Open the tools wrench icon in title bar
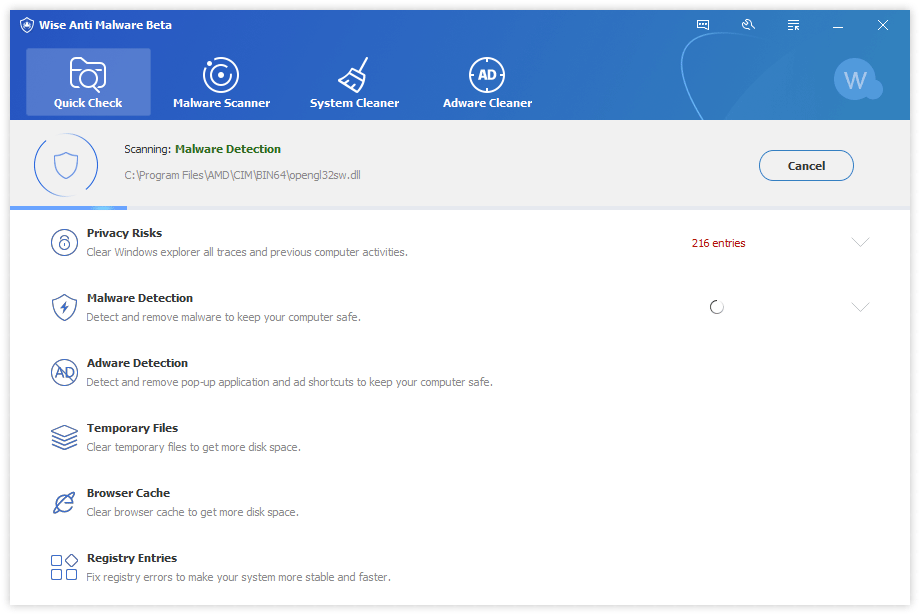The image size is (920, 615). [748, 25]
